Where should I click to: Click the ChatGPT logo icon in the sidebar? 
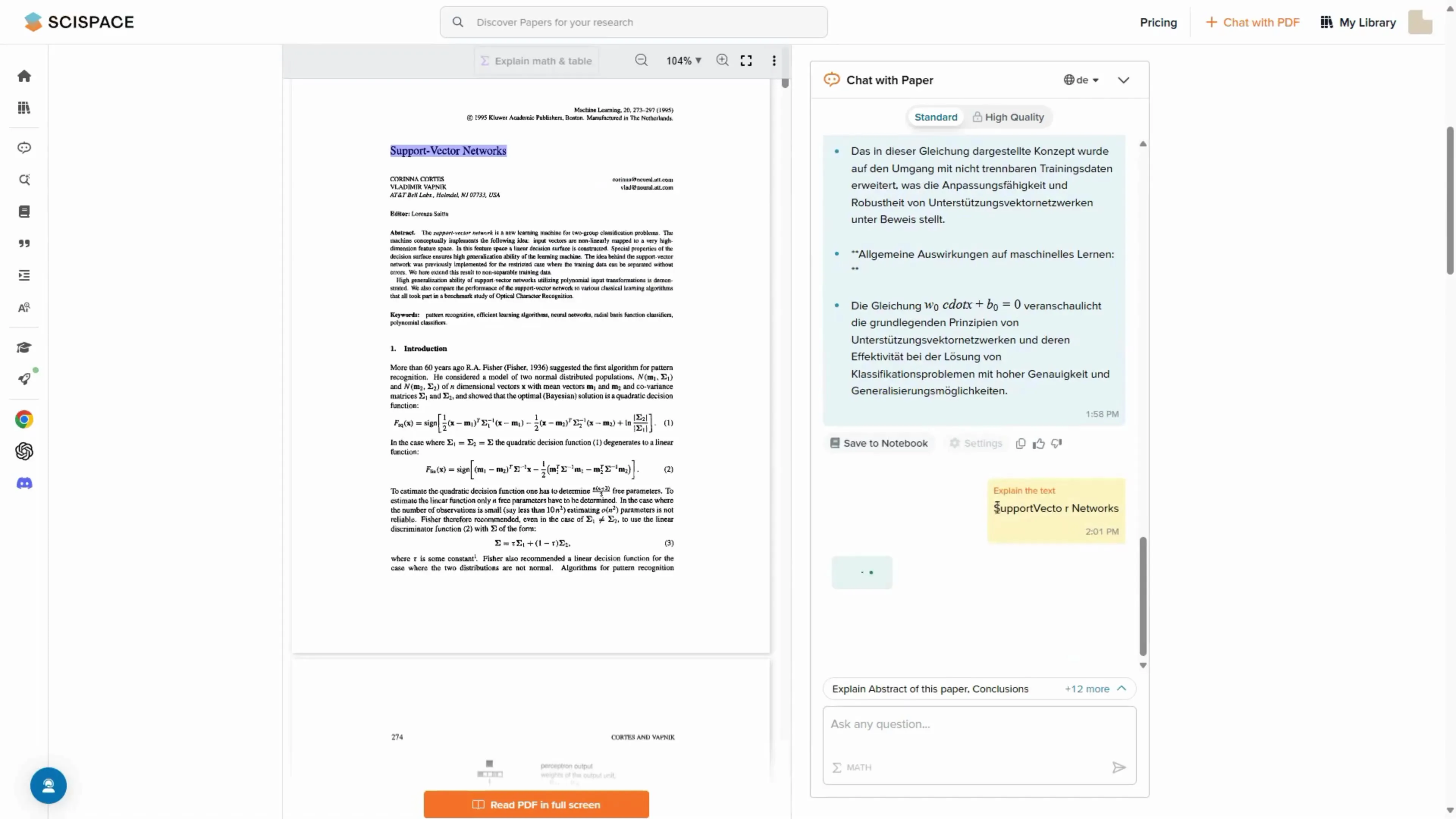[x=24, y=451]
